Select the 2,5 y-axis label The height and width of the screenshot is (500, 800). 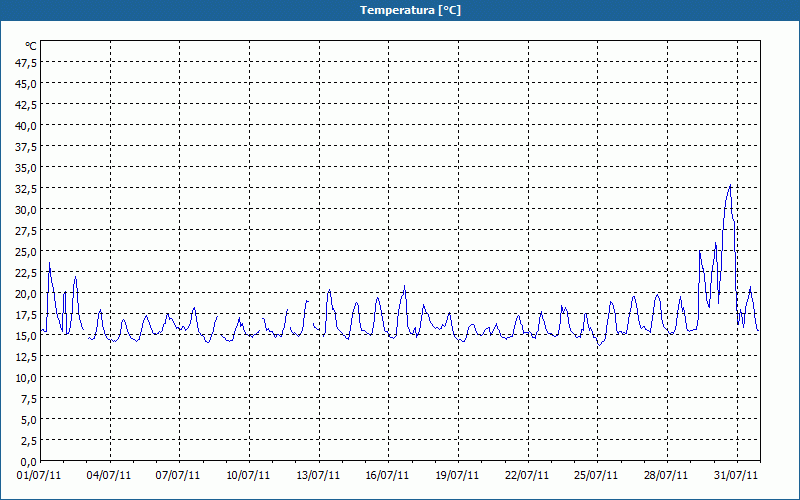[28, 441]
